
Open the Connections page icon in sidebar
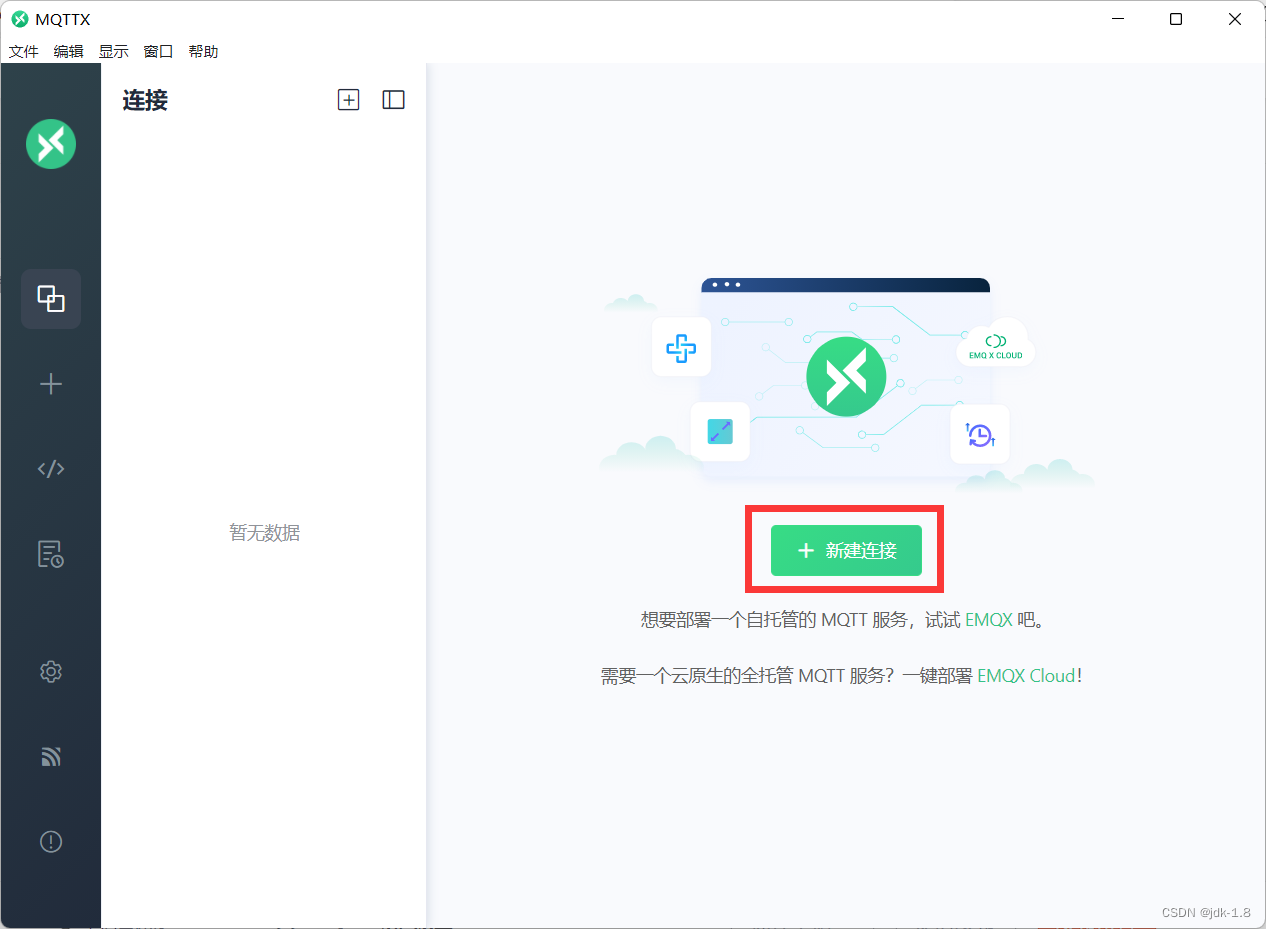click(x=51, y=299)
